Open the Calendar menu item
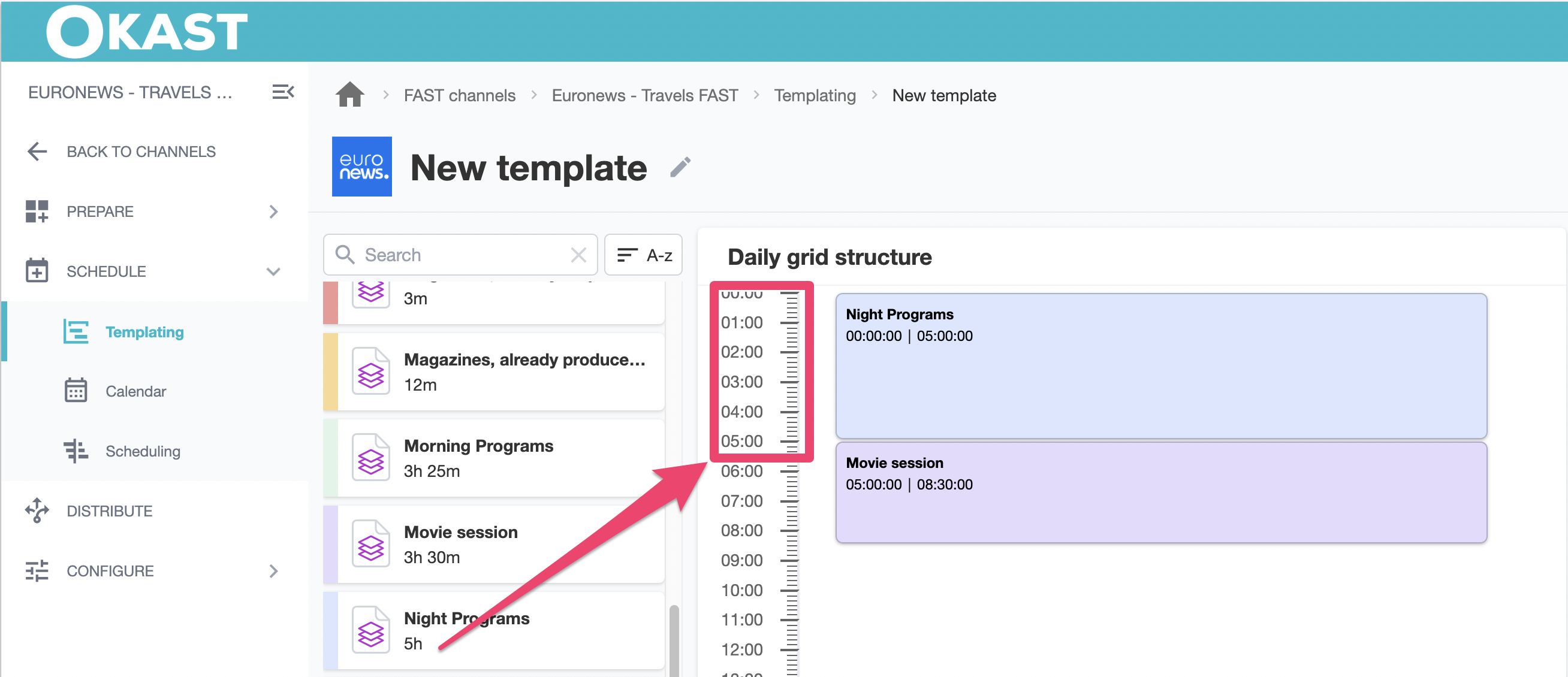The height and width of the screenshot is (677, 1568). point(135,391)
